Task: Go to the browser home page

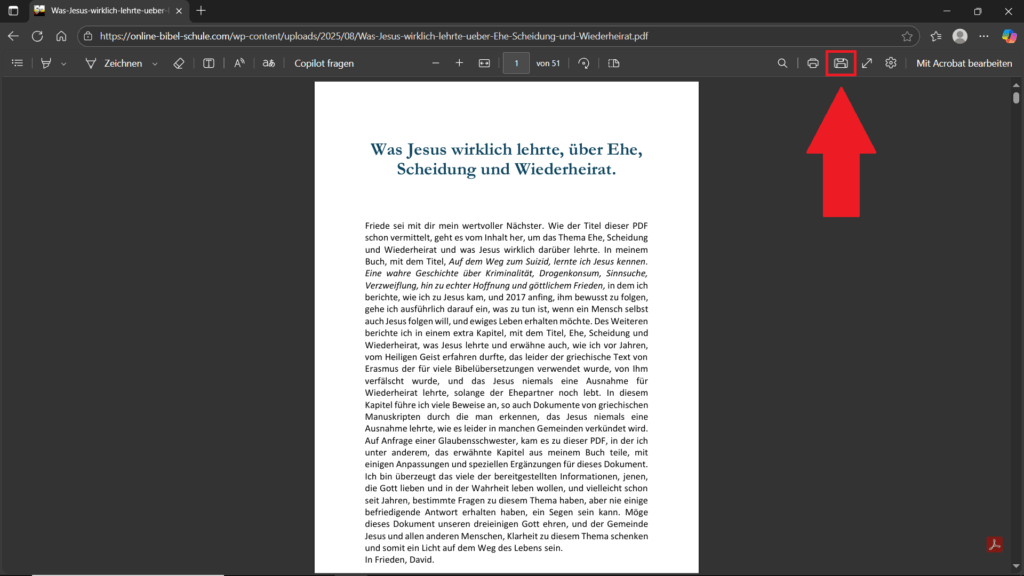Action: (x=61, y=37)
